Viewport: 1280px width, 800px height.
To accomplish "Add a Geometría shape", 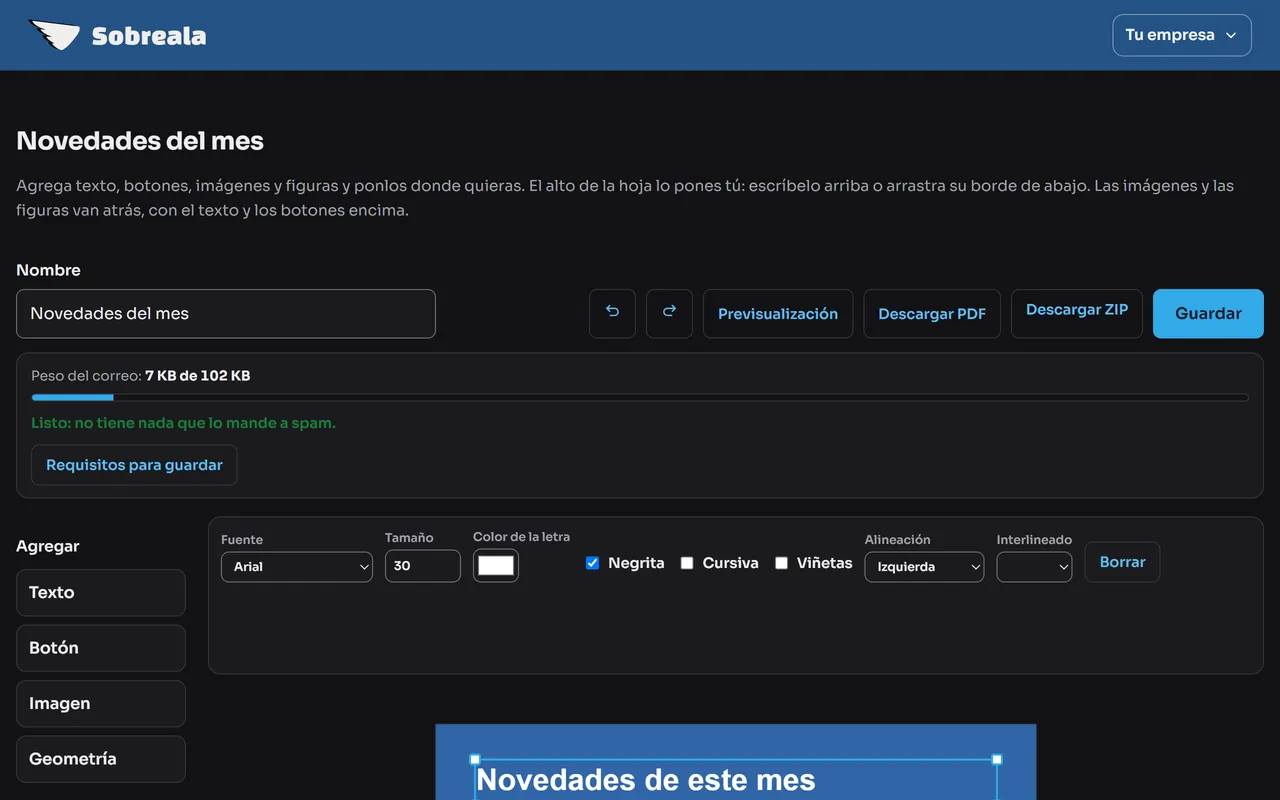I will tap(101, 759).
